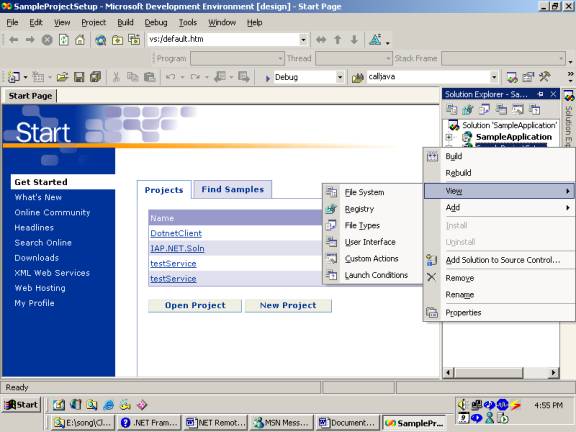Click the Paste toolbar icon
This screenshot has height=432, width=576.
coord(149,77)
